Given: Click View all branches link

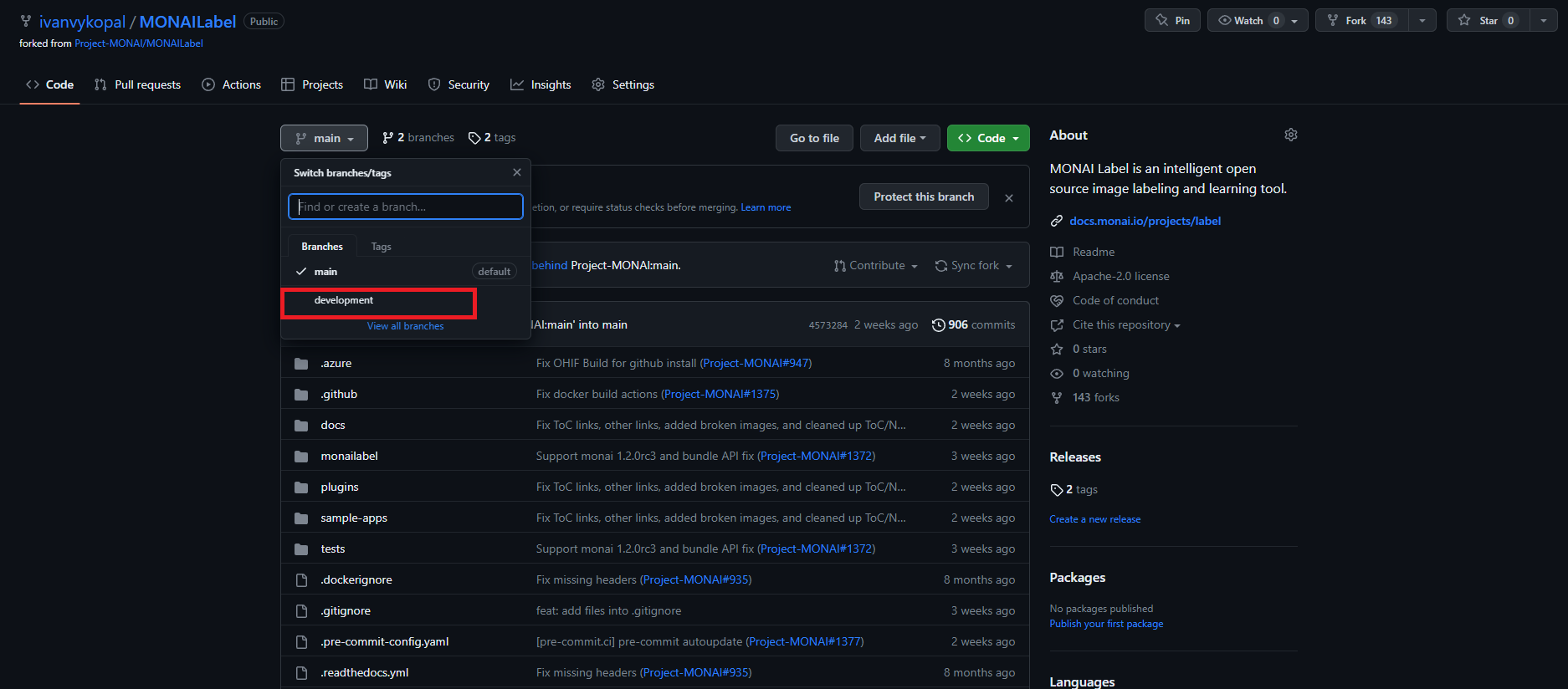Looking at the screenshot, I should click(x=405, y=326).
